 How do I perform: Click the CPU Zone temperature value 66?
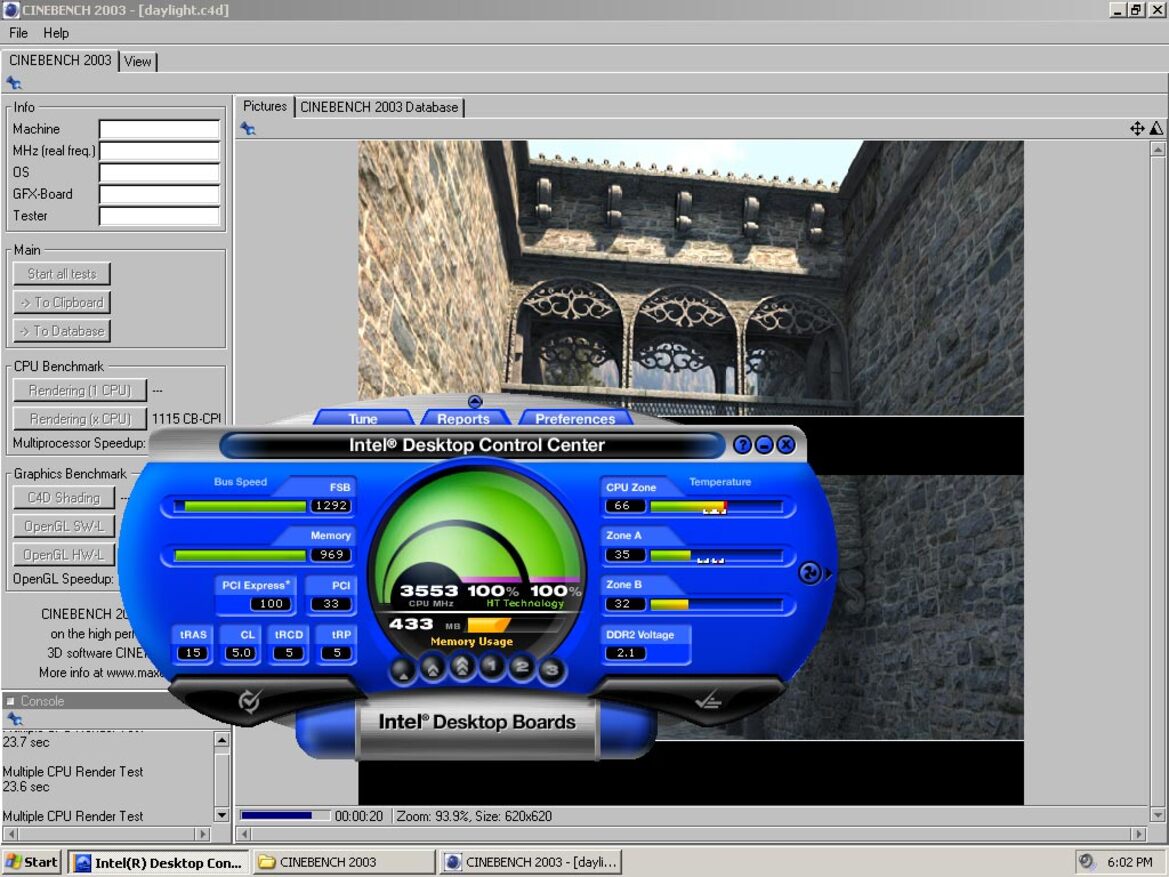coord(623,506)
